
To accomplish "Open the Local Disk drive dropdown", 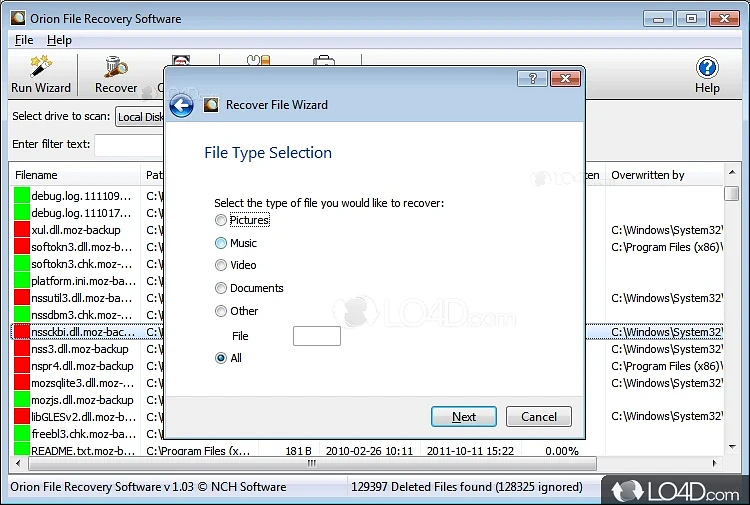I will click(x=139, y=117).
